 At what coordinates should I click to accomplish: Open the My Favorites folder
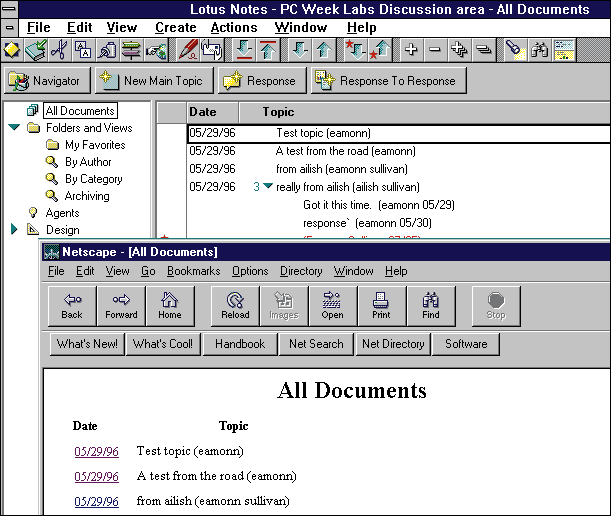click(95, 145)
